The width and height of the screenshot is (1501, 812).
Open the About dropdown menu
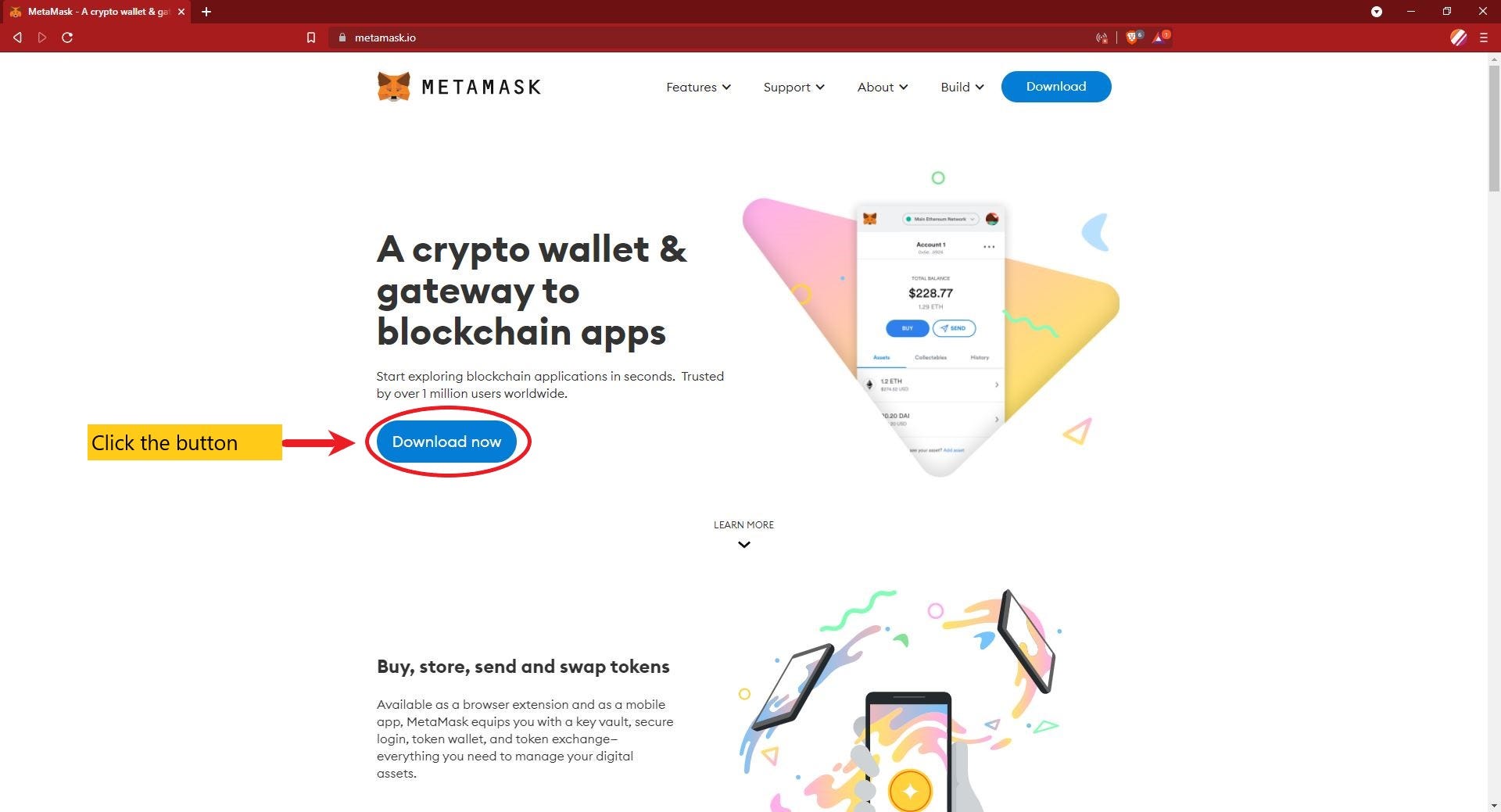(882, 87)
